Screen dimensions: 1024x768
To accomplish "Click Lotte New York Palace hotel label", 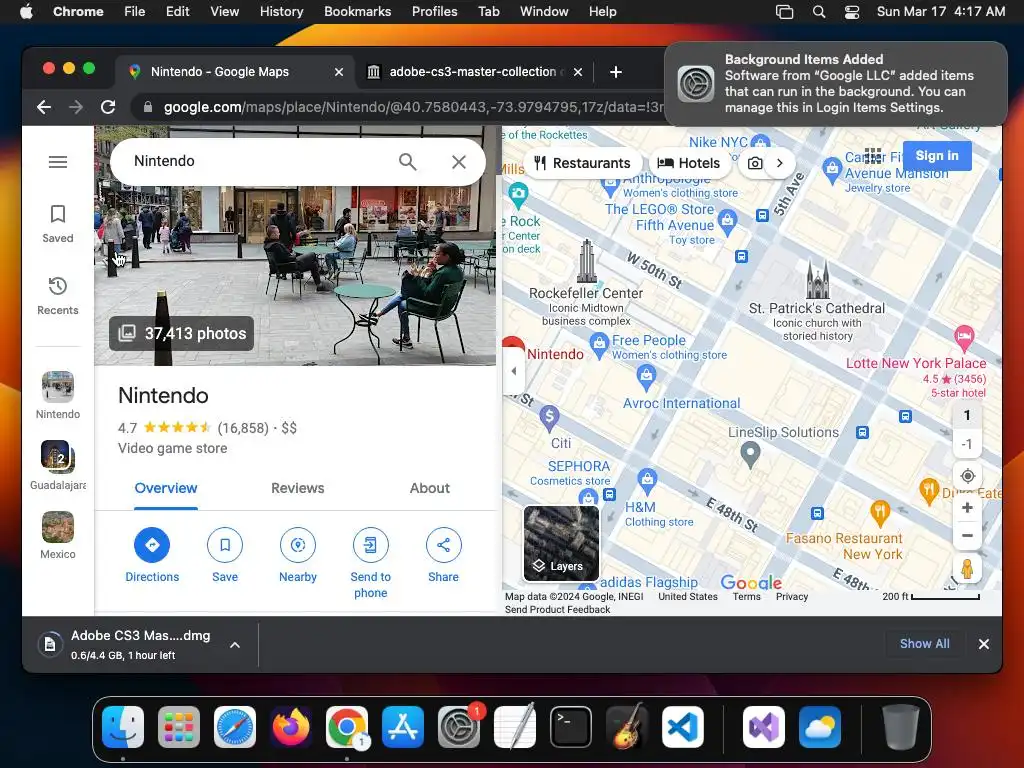I will [916, 363].
